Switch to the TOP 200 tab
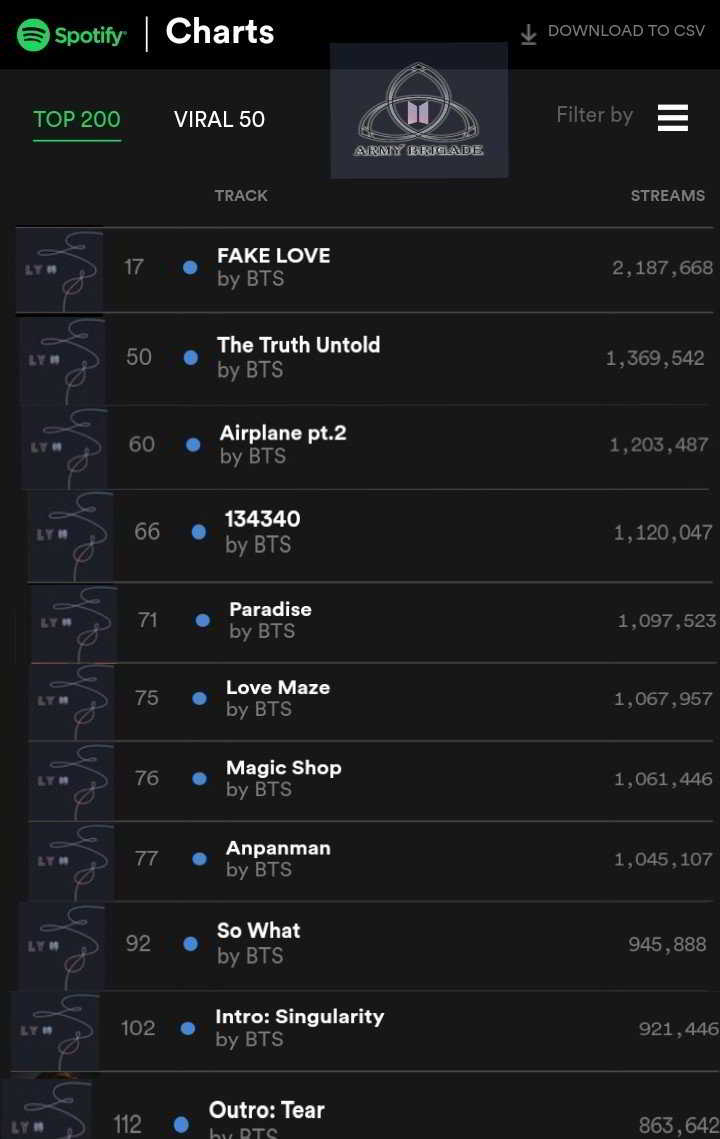The height and width of the screenshot is (1139, 720). [x=77, y=119]
